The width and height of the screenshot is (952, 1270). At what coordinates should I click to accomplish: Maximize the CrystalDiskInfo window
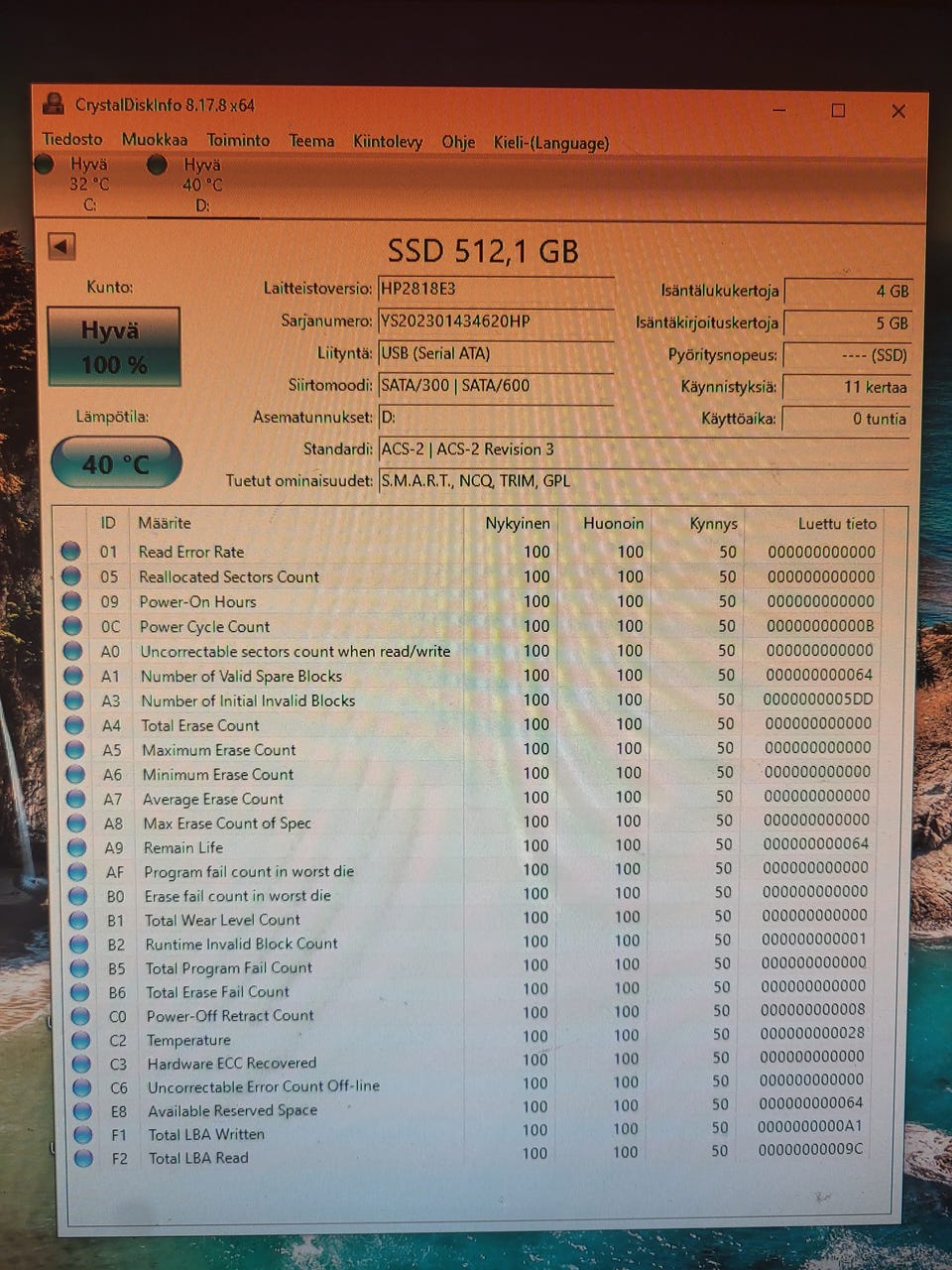click(x=838, y=110)
